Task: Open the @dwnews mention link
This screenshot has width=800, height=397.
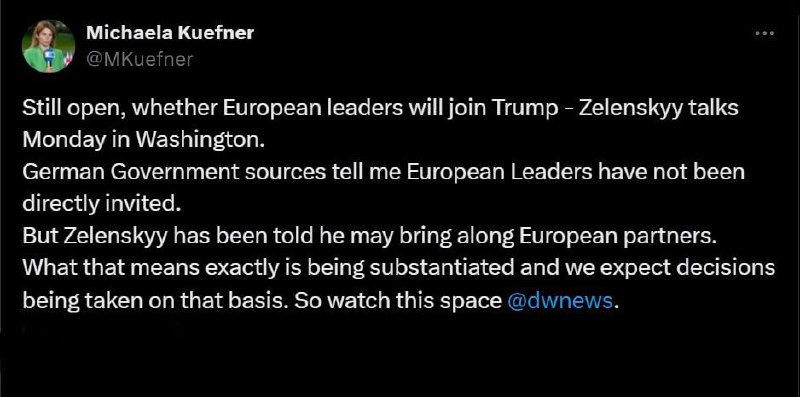Action: [560, 301]
